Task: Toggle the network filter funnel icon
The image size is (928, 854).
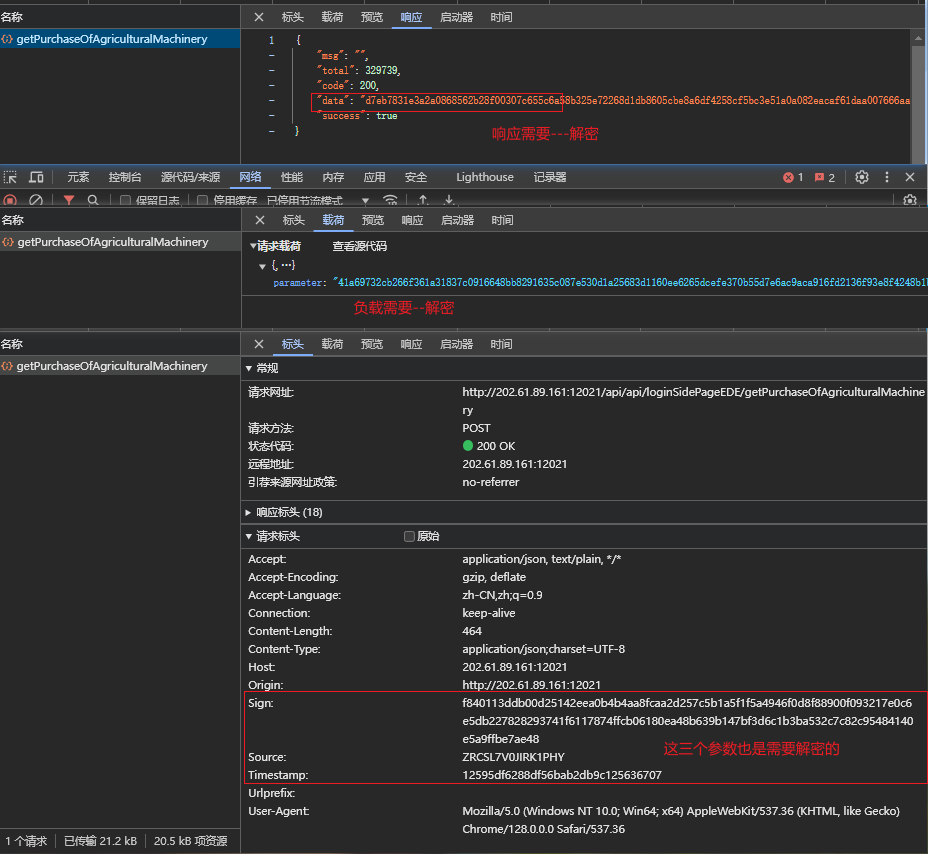Action: click(x=69, y=200)
